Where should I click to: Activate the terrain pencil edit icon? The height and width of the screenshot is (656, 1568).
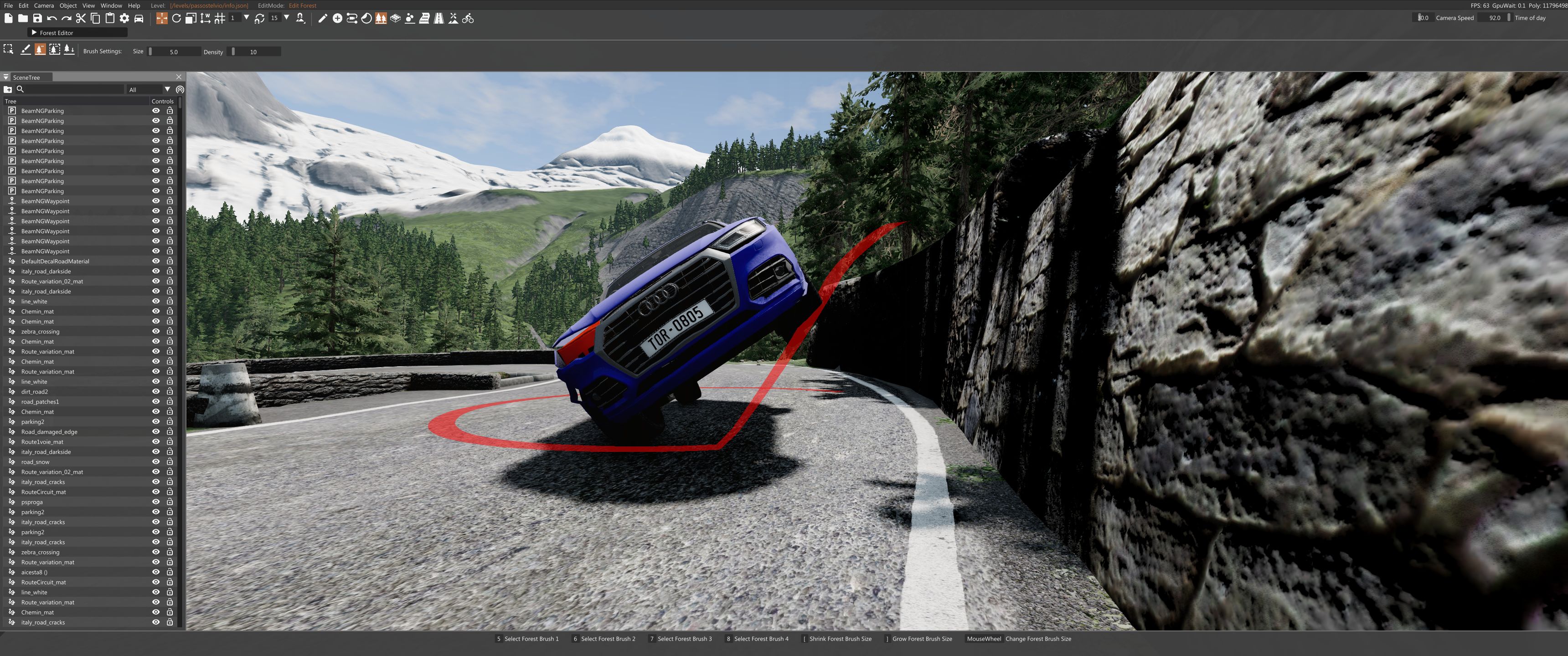tap(323, 18)
